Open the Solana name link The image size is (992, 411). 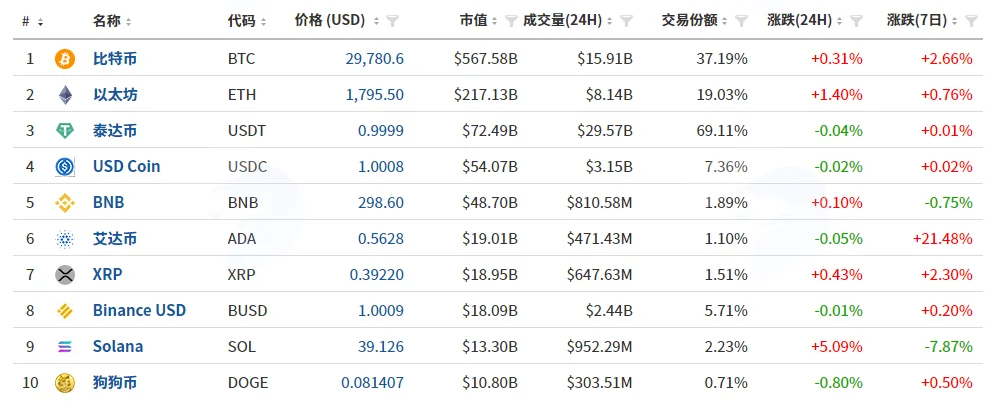tap(118, 347)
